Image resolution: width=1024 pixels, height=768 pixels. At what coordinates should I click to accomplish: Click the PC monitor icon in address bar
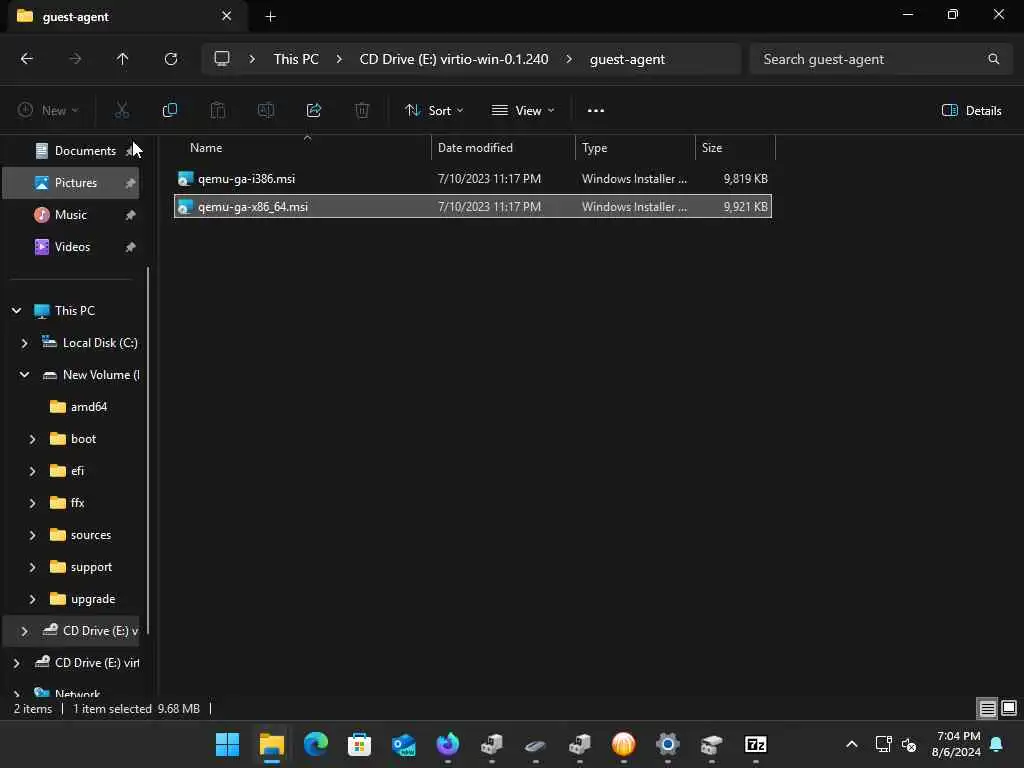[222, 59]
